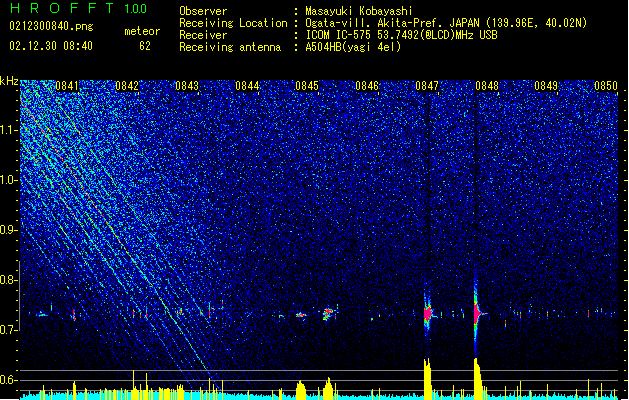Click the 'Receiver' field label

click(x=203, y=35)
